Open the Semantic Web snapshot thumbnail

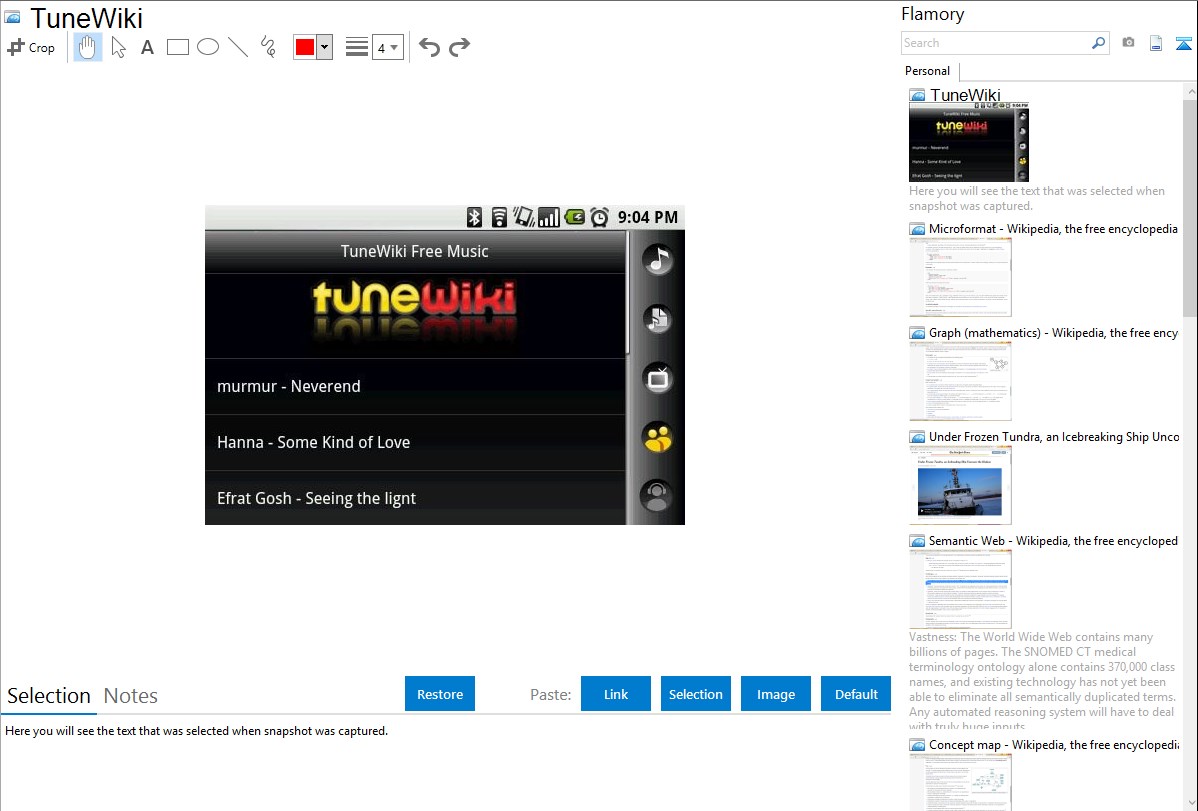[960, 589]
